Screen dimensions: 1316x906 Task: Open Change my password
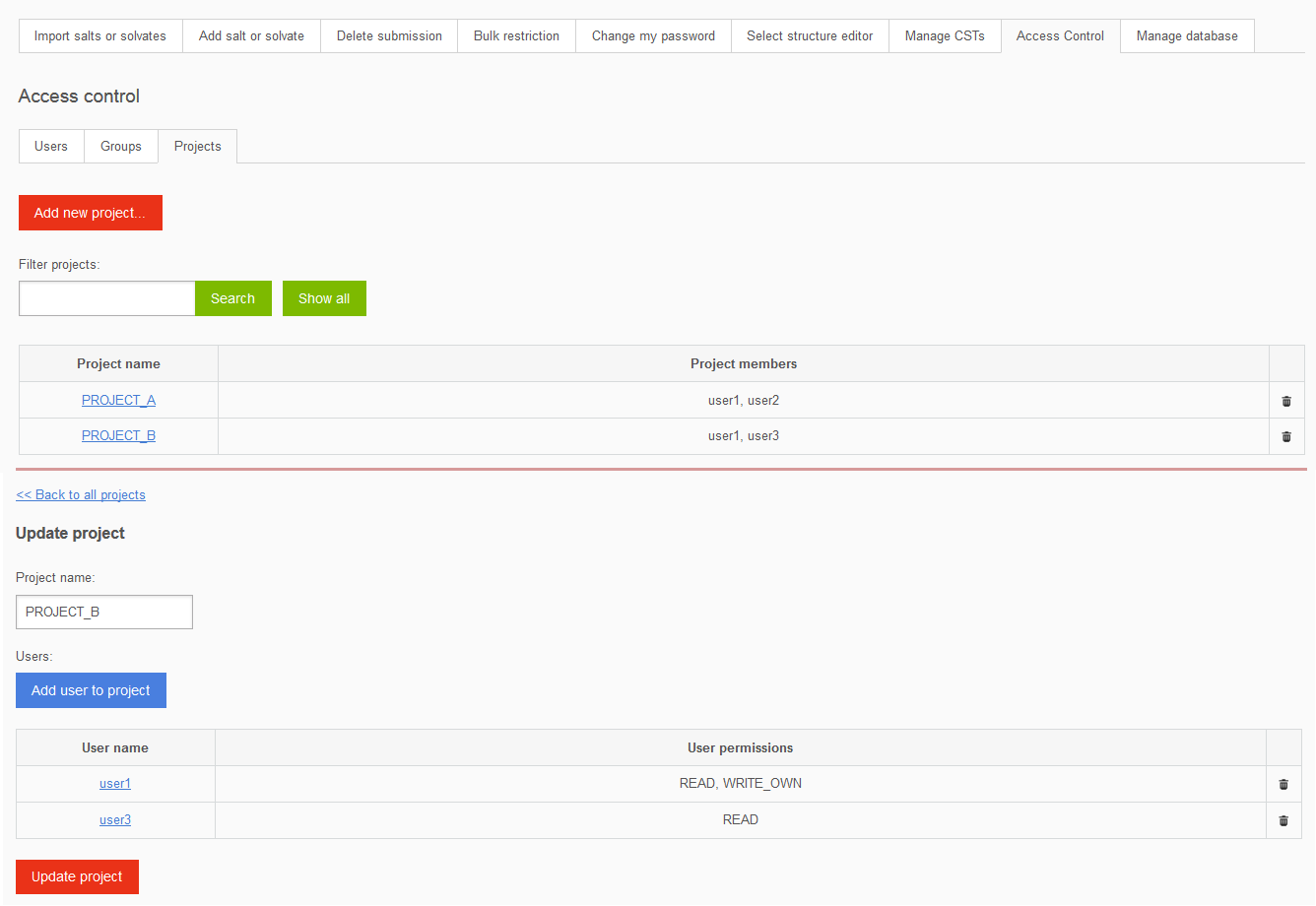click(653, 35)
